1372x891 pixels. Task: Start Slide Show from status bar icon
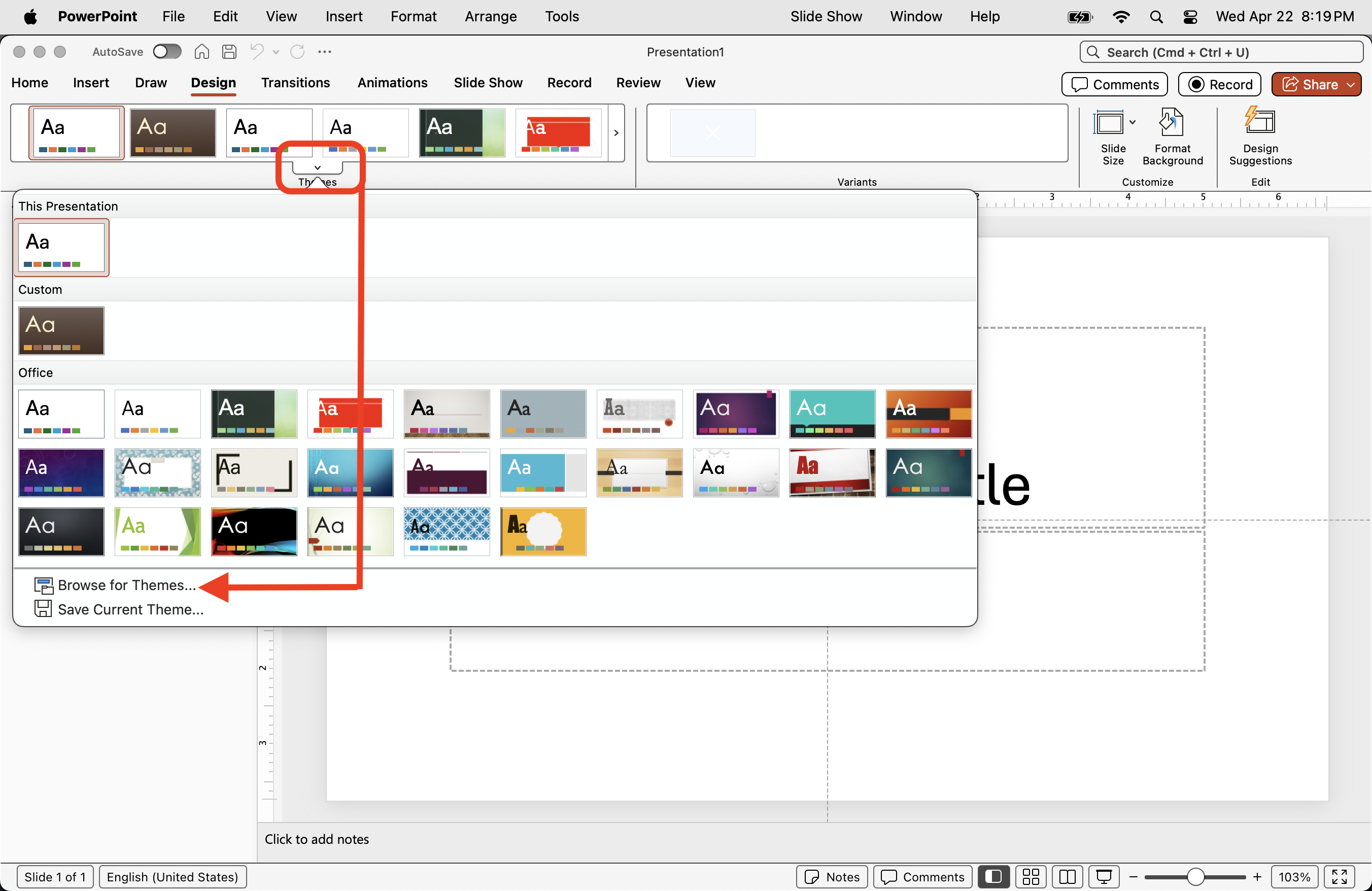pyautogui.click(x=1104, y=877)
